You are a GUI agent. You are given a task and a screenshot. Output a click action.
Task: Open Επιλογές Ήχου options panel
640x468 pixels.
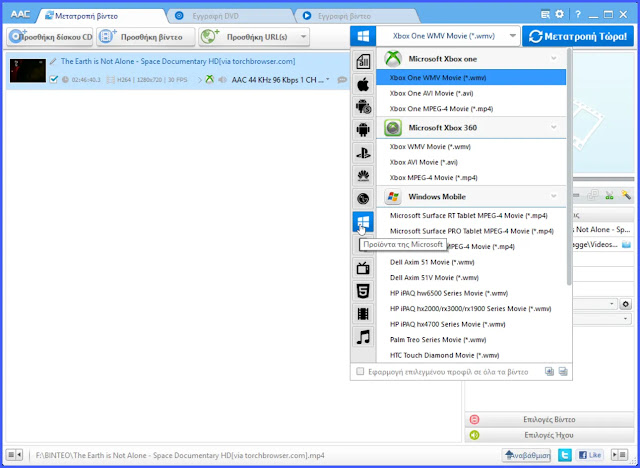549,435
